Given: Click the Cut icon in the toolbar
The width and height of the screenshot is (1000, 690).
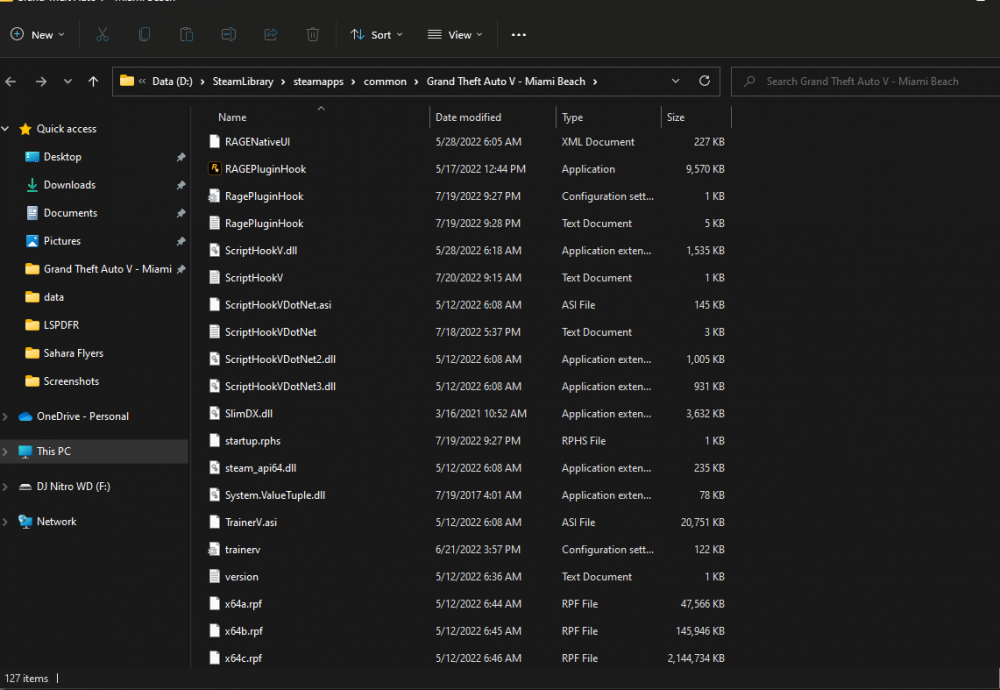Looking at the screenshot, I should coord(103,34).
